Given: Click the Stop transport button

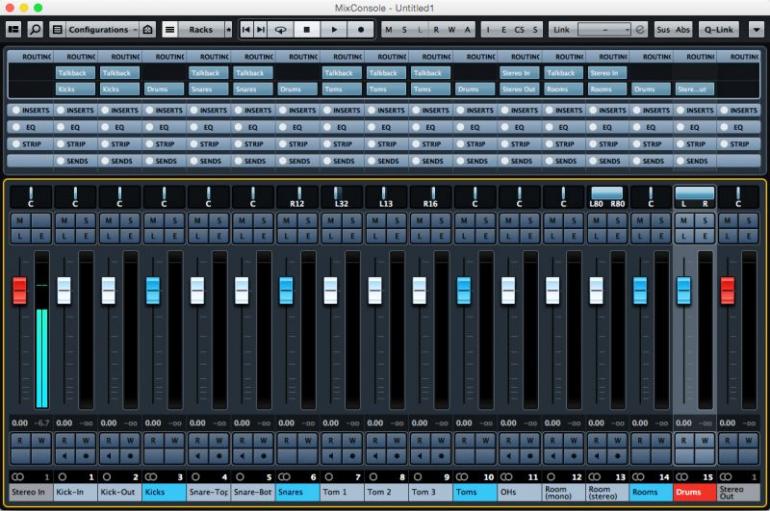Looking at the screenshot, I should [307, 29].
